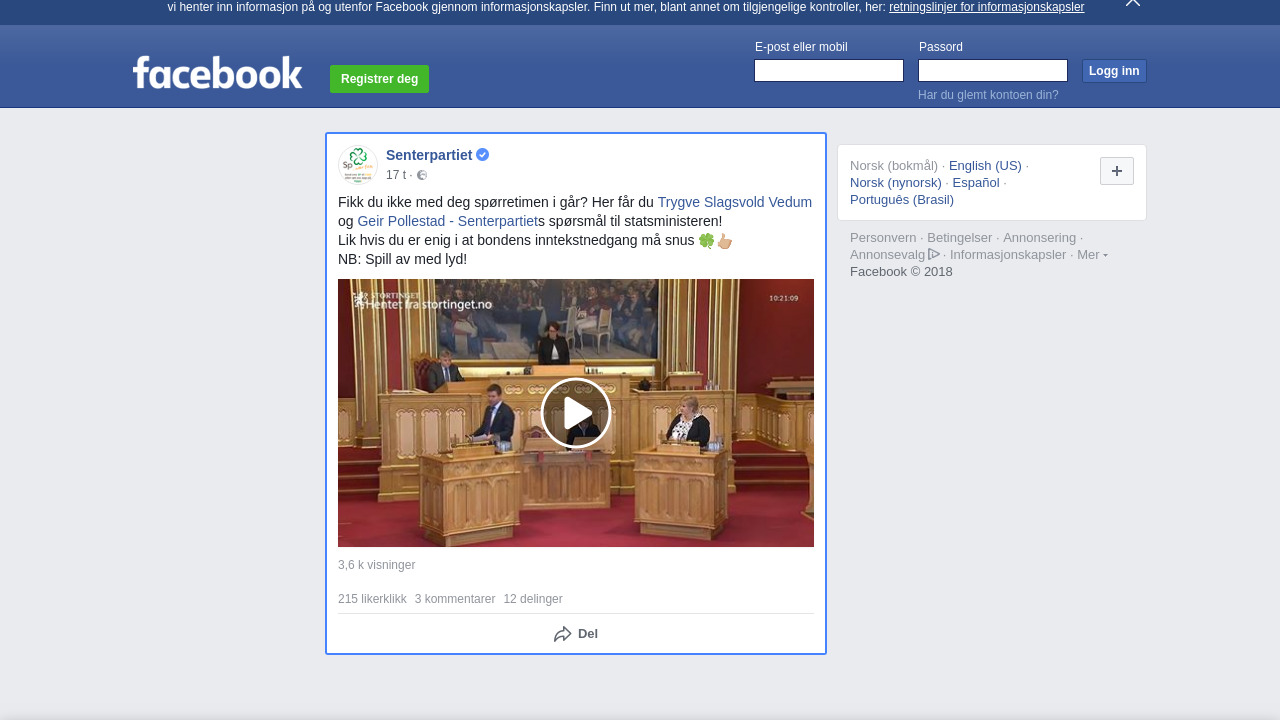Image resolution: width=1280 pixels, height=720 pixels.
Task: Open the 17 t timestamp link
Action: coord(396,175)
